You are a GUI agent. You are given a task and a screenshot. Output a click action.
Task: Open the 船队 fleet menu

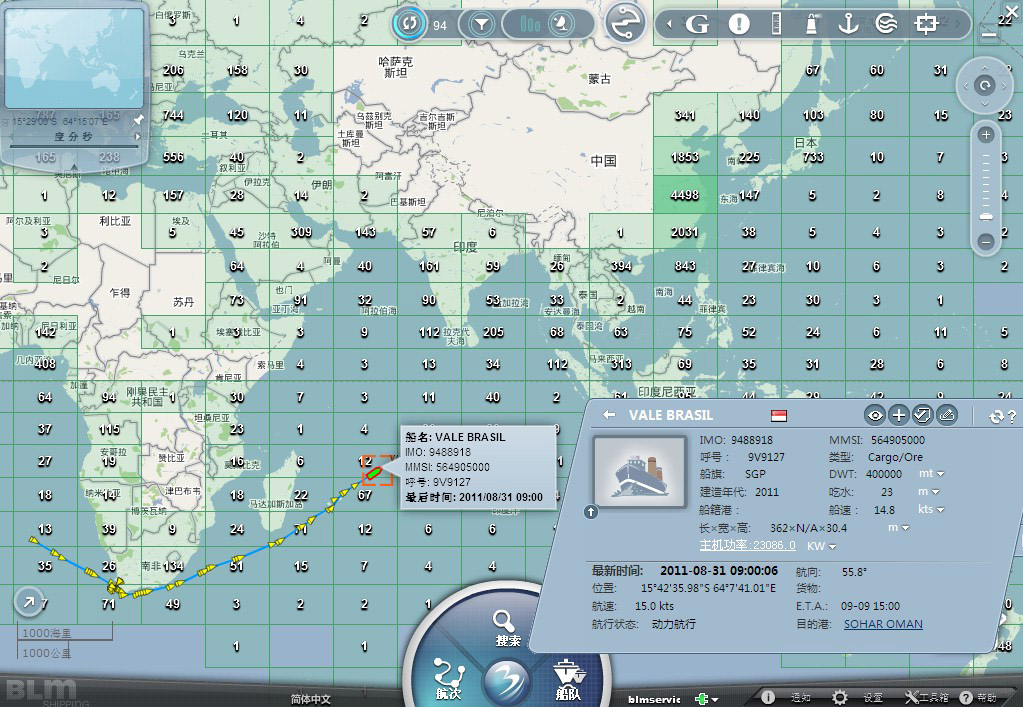tap(568, 679)
